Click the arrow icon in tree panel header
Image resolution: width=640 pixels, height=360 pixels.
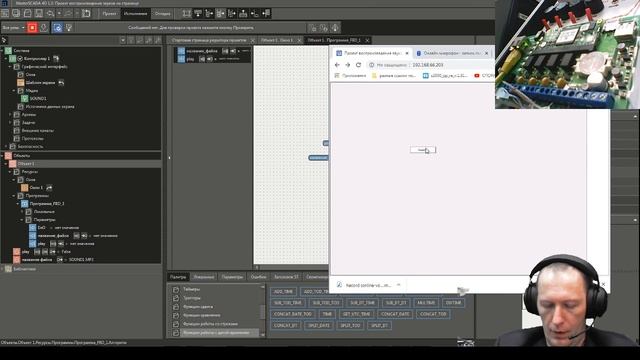pos(4,40)
